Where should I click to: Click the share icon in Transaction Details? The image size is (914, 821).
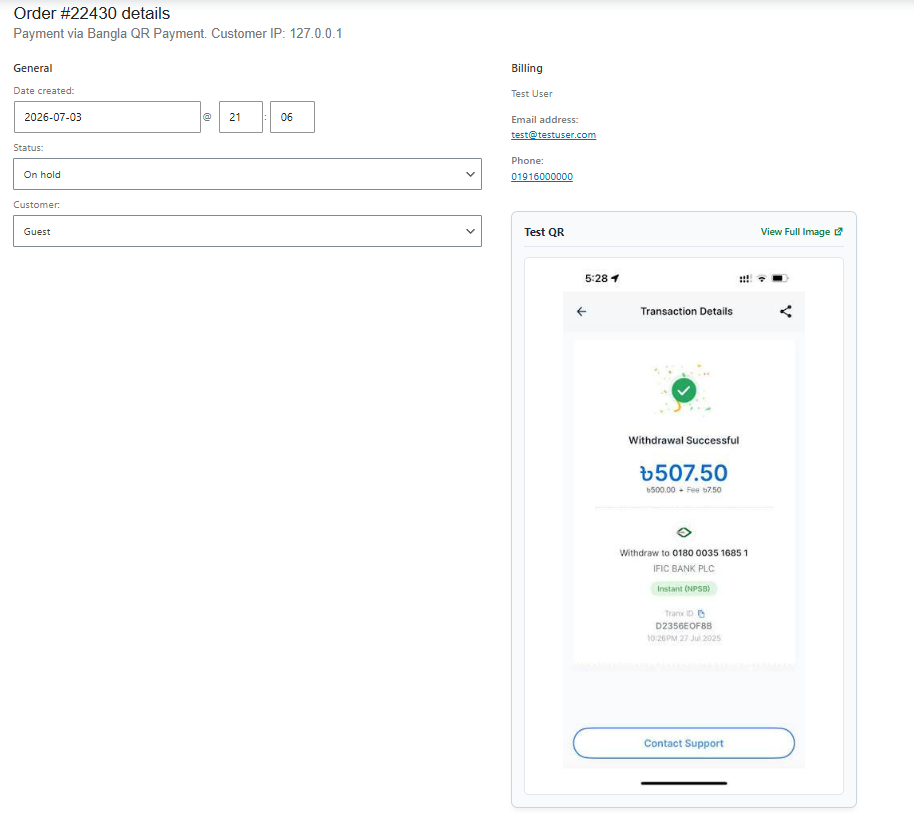click(786, 311)
